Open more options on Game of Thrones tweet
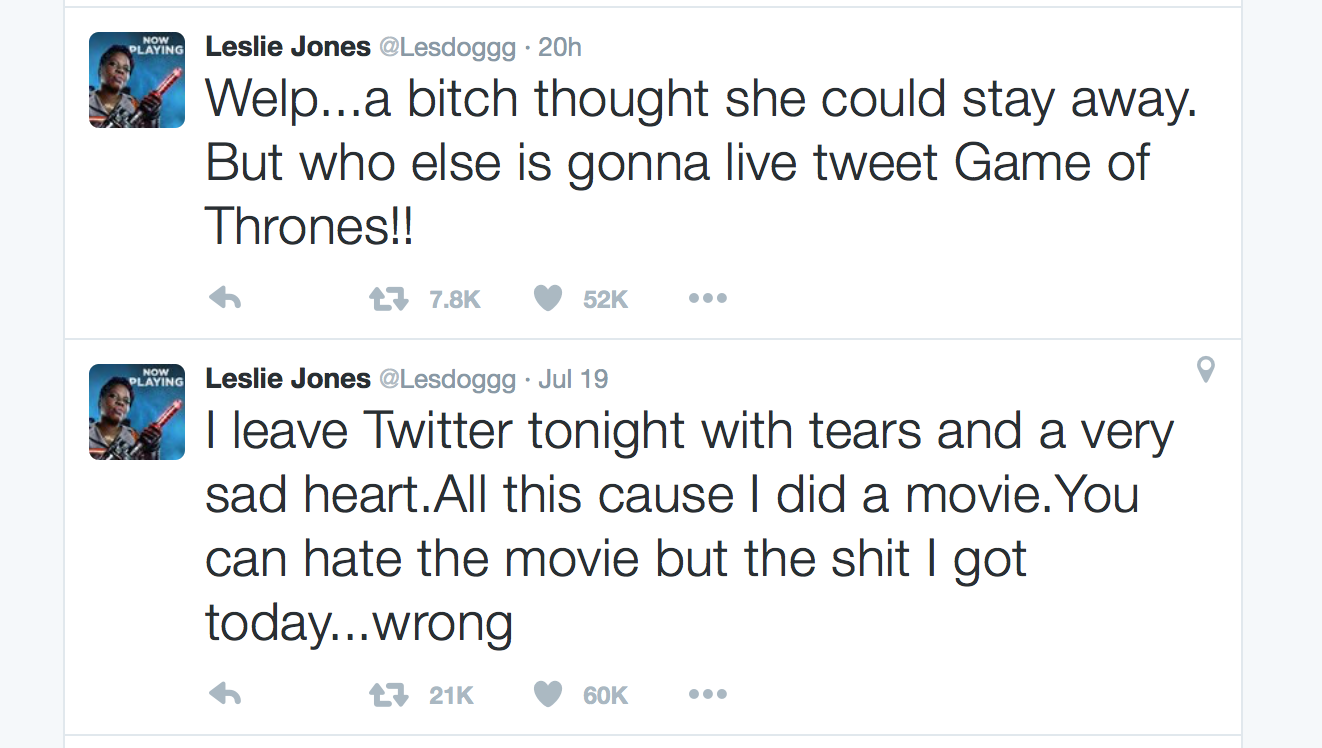 click(x=707, y=298)
